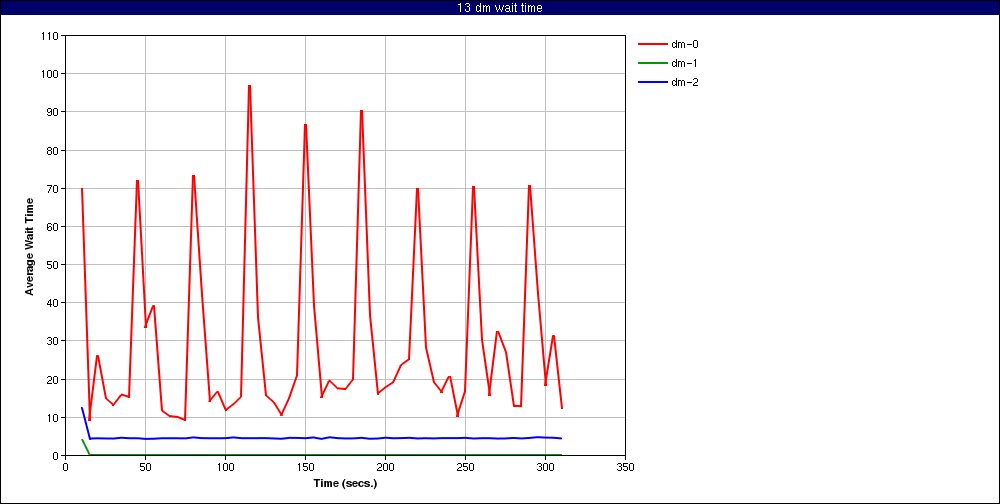Select the dm-0 legend entry
The width and height of the screenshot is (1000, 504).
click(668, 45)
